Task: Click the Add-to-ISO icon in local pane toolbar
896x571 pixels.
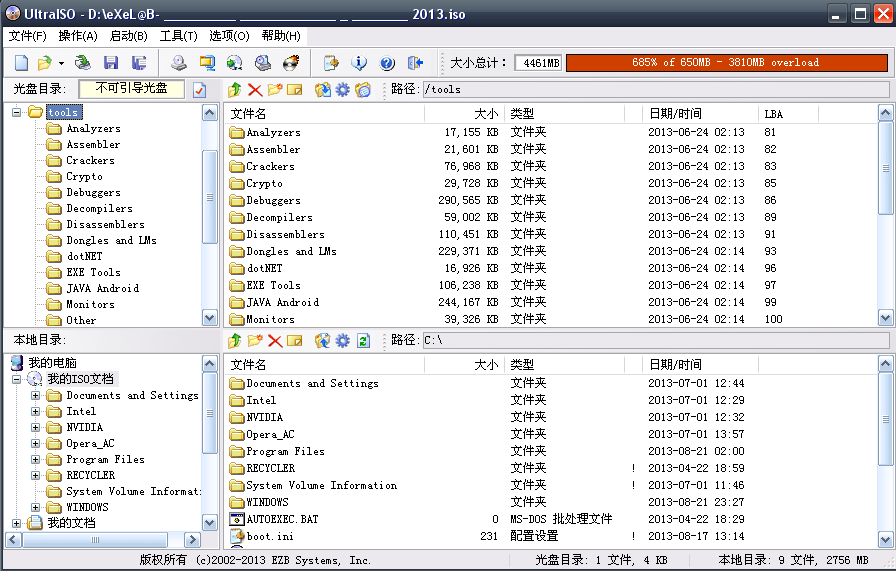Action: 322,341
